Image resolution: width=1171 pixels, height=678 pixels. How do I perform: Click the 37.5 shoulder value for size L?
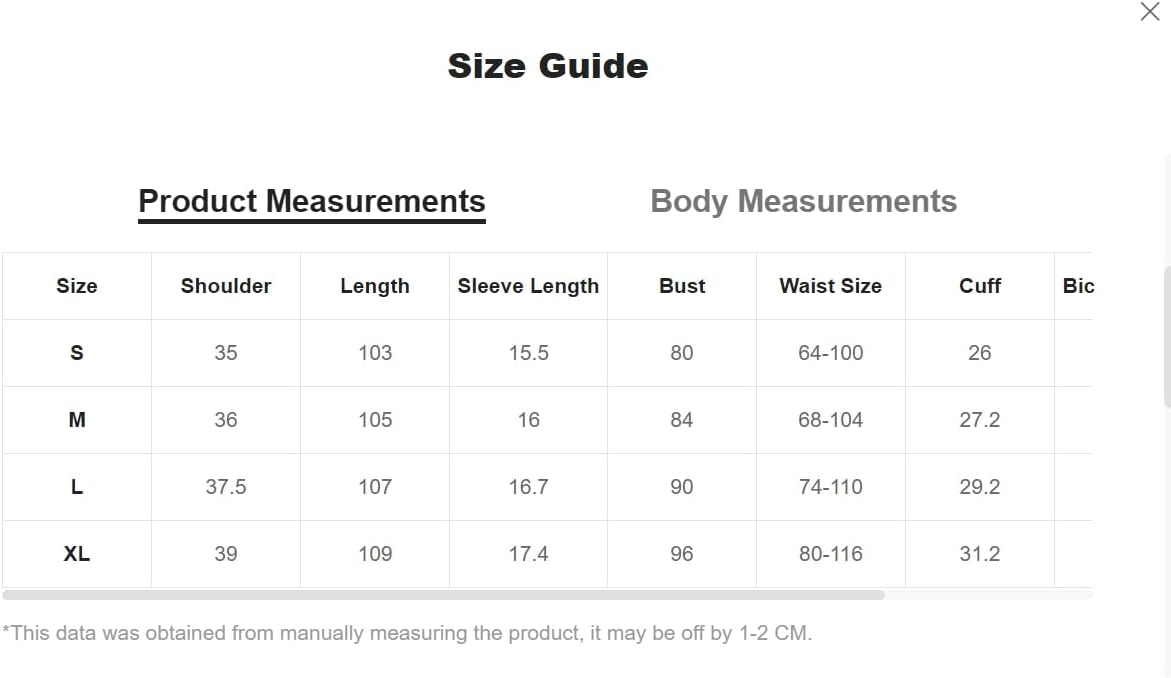[x=226, y=487]
